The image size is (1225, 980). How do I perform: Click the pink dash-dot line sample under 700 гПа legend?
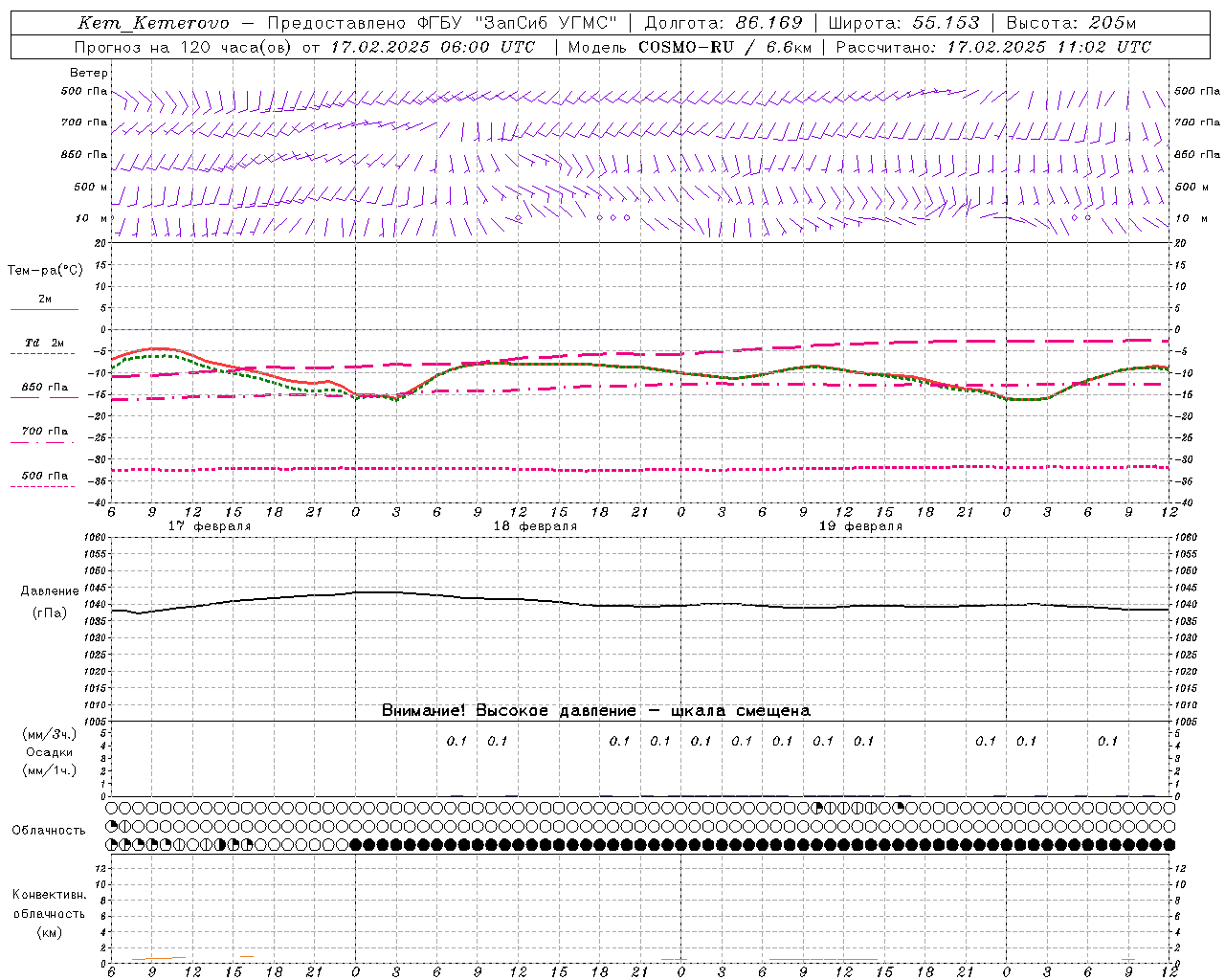pos(42,443)
